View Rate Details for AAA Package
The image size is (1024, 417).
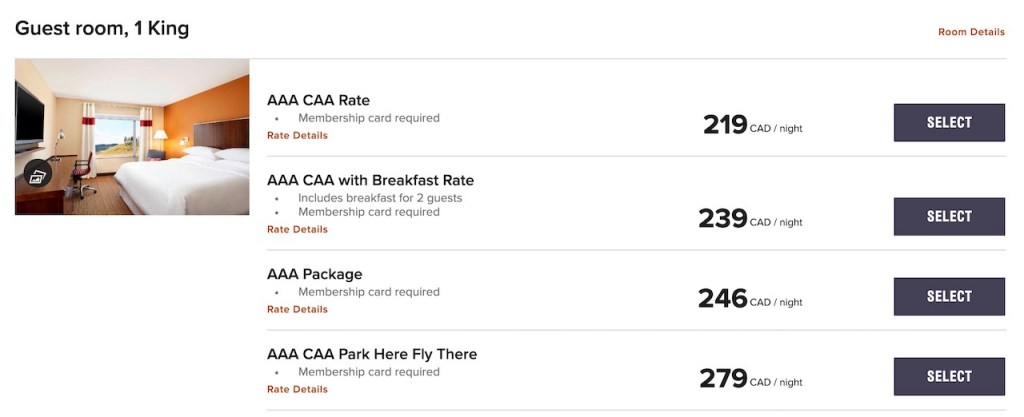click(297, 310)
